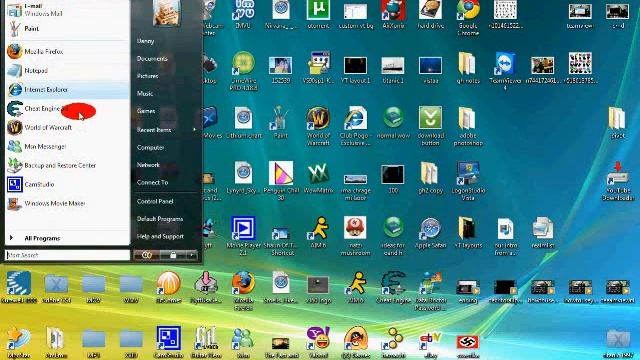Viewport: 640px width, 360px height.
Task: Click the adobe photoshop folder icon
Action: pyautogui.click(x=468, y=126)
